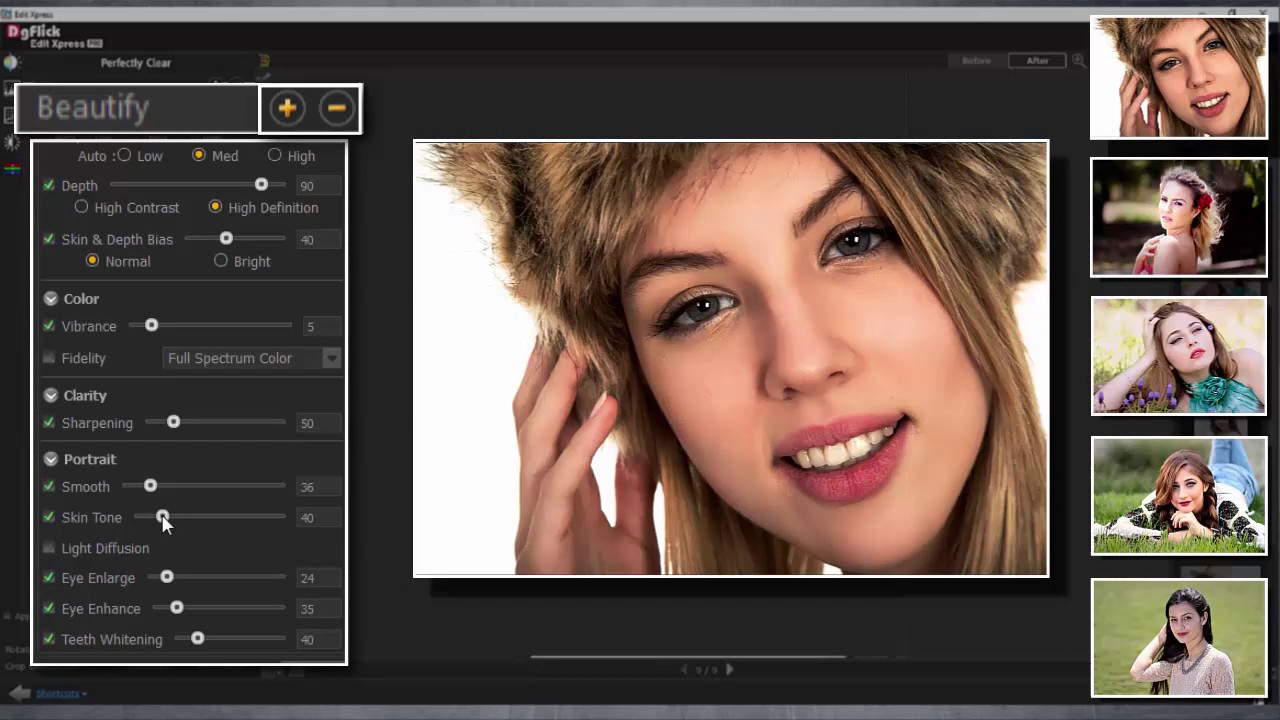This screenshot has width=1280, height=720.
Task: Enable the Fidelity checkbox
Action: point(49,357)
